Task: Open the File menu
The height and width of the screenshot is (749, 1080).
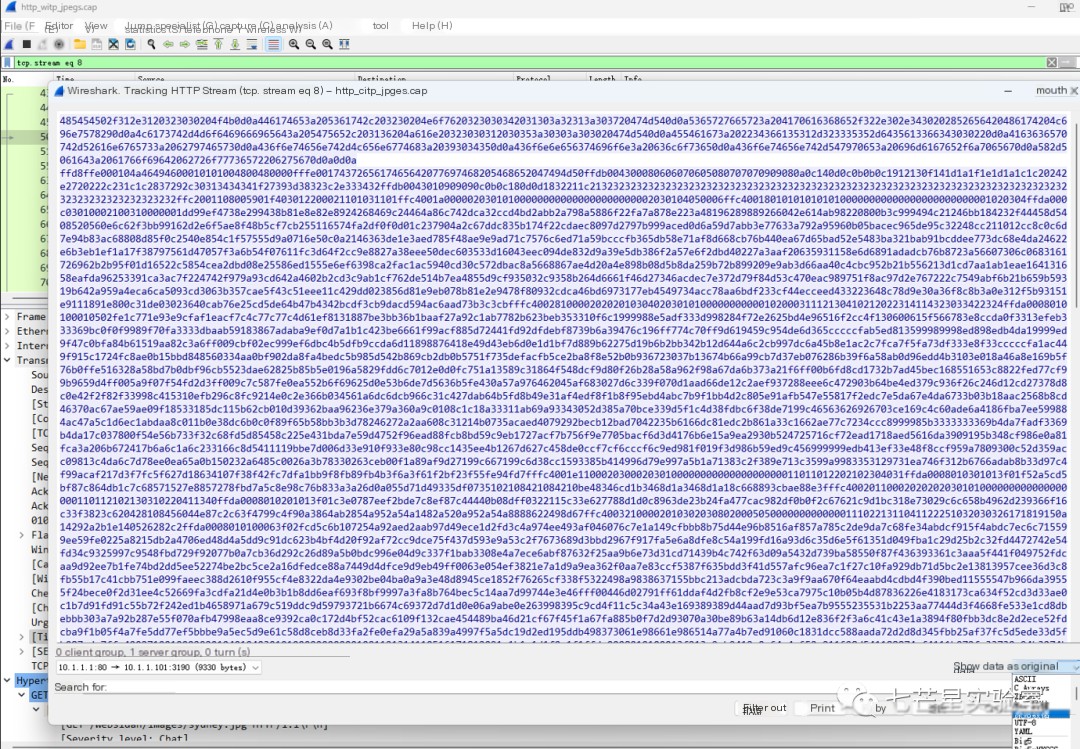Action: (19, 25)
